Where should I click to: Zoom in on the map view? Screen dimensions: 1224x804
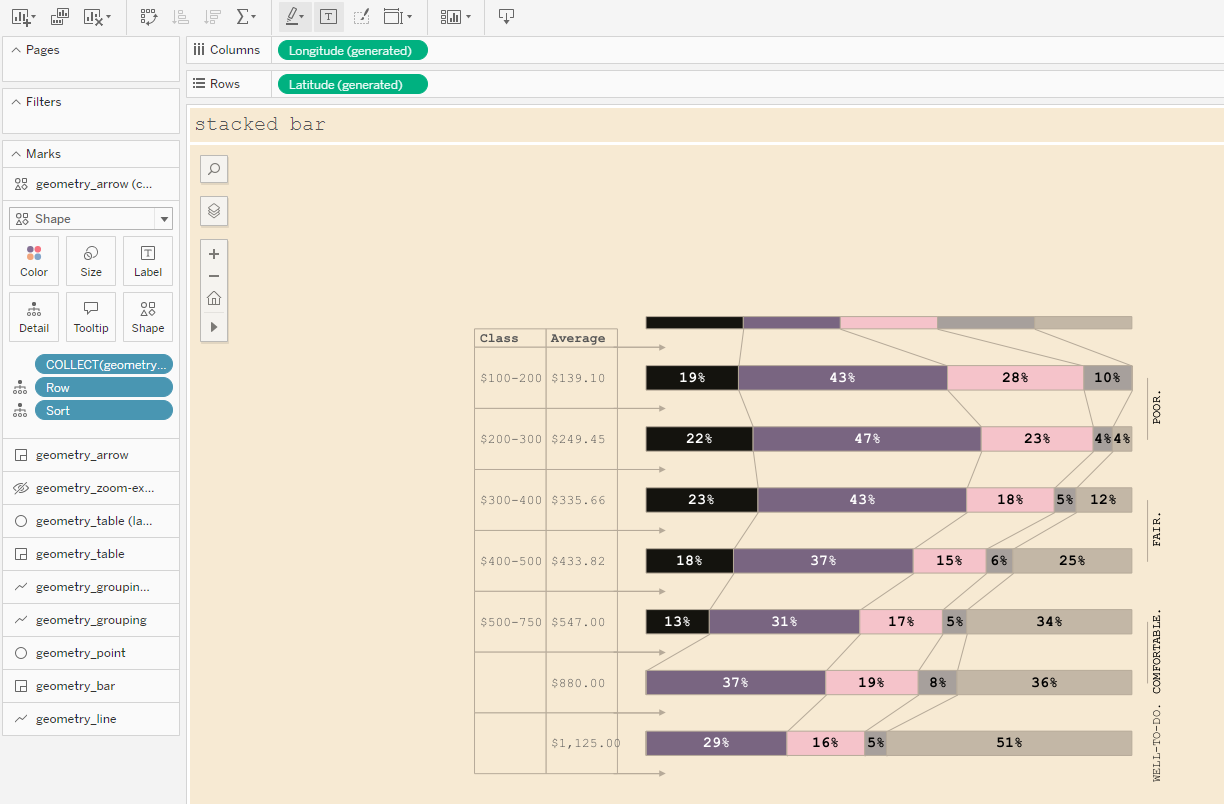[214, 254]
